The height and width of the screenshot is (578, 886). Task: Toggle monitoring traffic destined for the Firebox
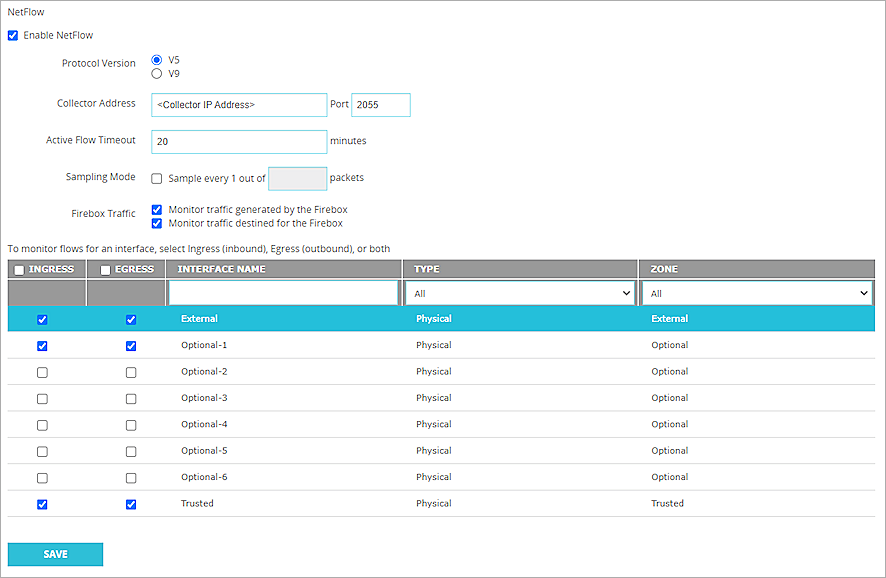[157, 223]
